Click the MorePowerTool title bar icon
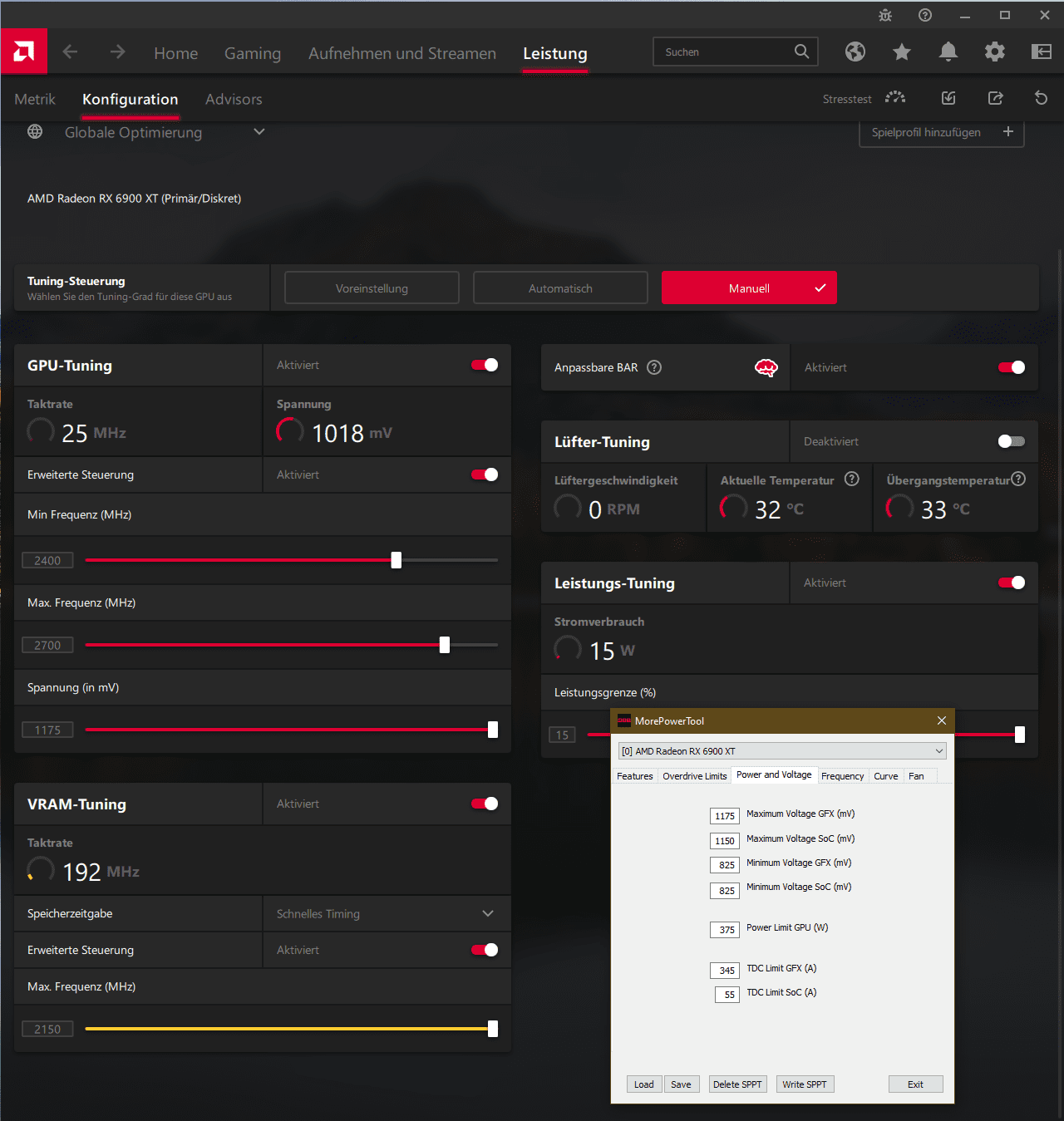 [624, 720]
